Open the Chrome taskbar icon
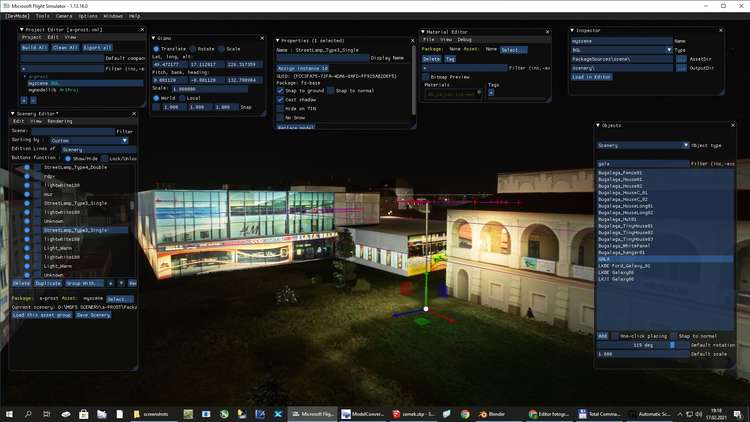This screenshot has height=422, width=750. tap(465, 414)
